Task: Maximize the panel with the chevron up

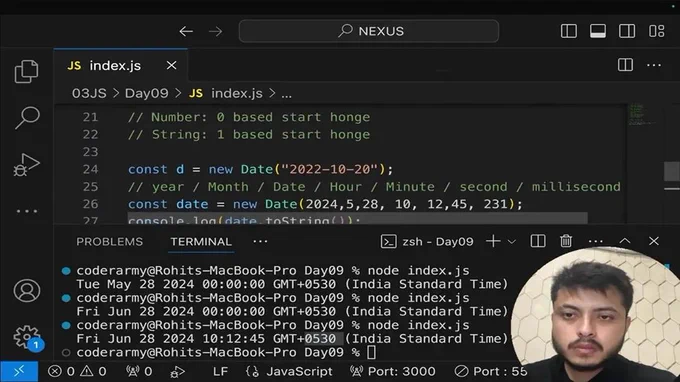Action: click(x=624, y=241)
